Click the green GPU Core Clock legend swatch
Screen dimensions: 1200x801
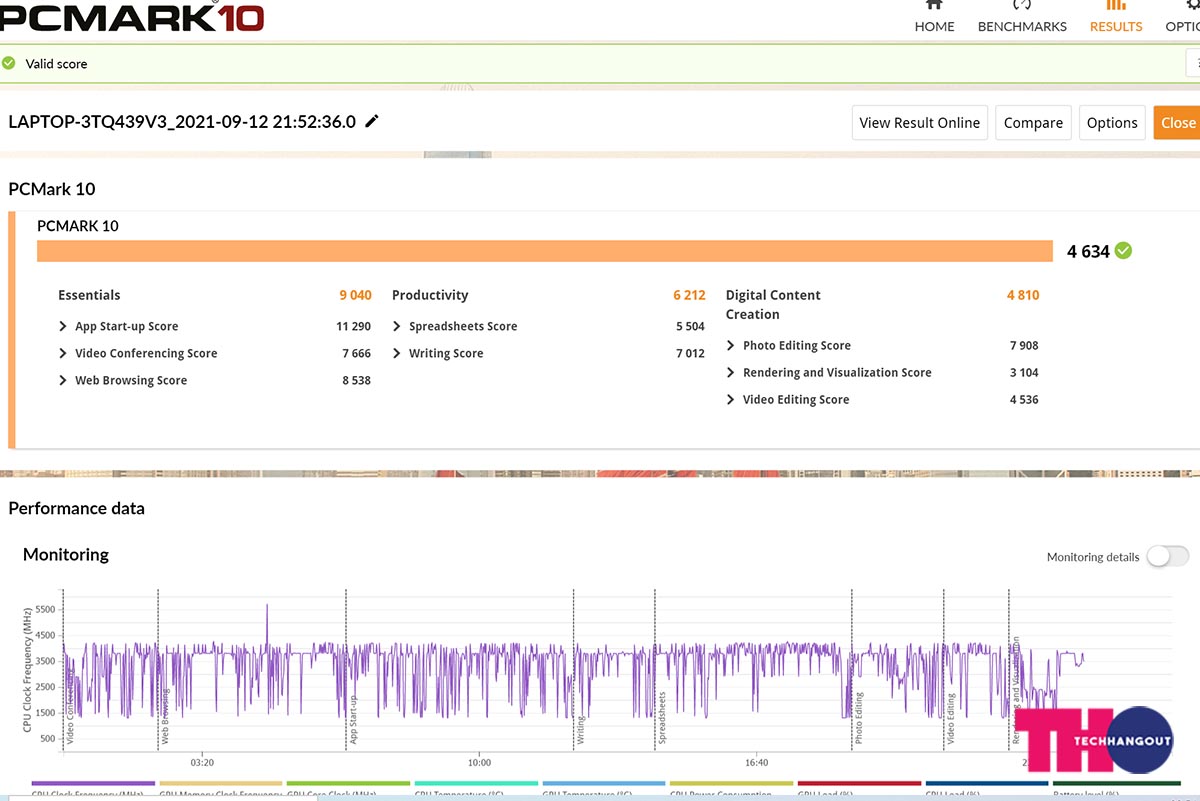348,784
